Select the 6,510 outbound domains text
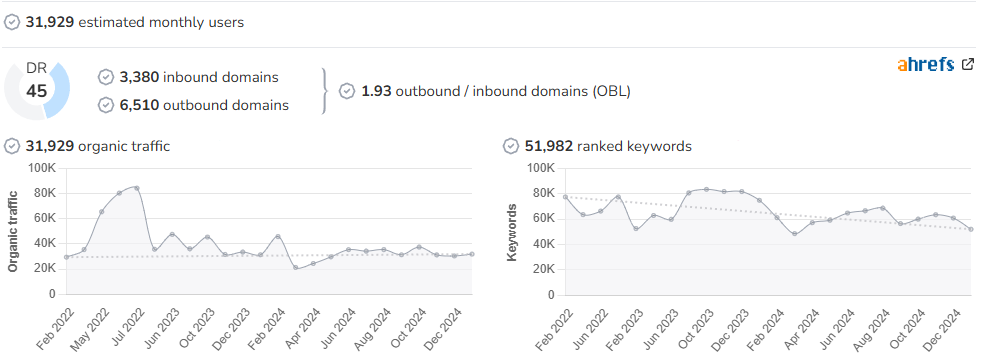The image size is (986, 363). click(x=204, y=105)
